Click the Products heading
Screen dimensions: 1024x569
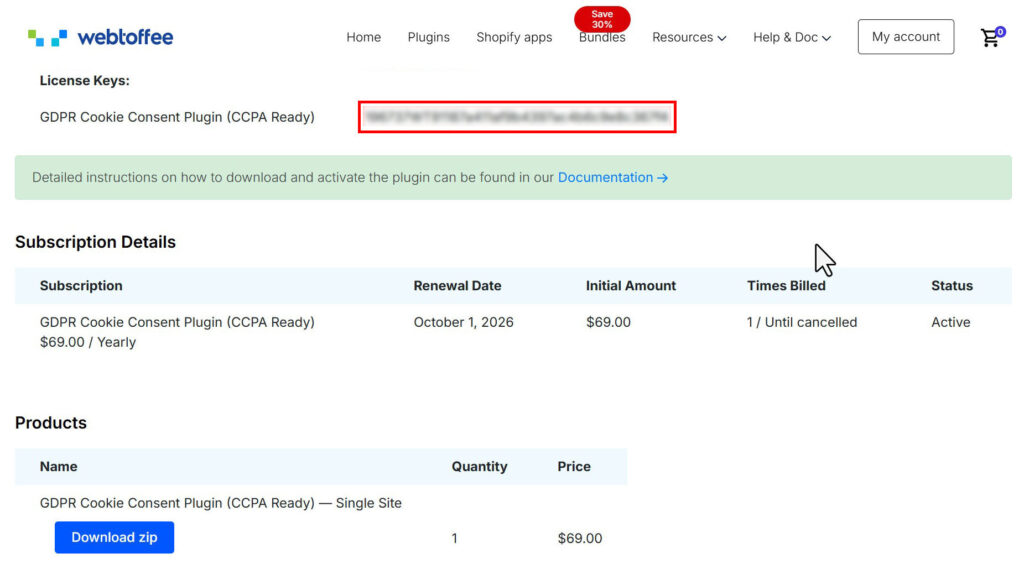pyautogui.click(x=51, y=423)
